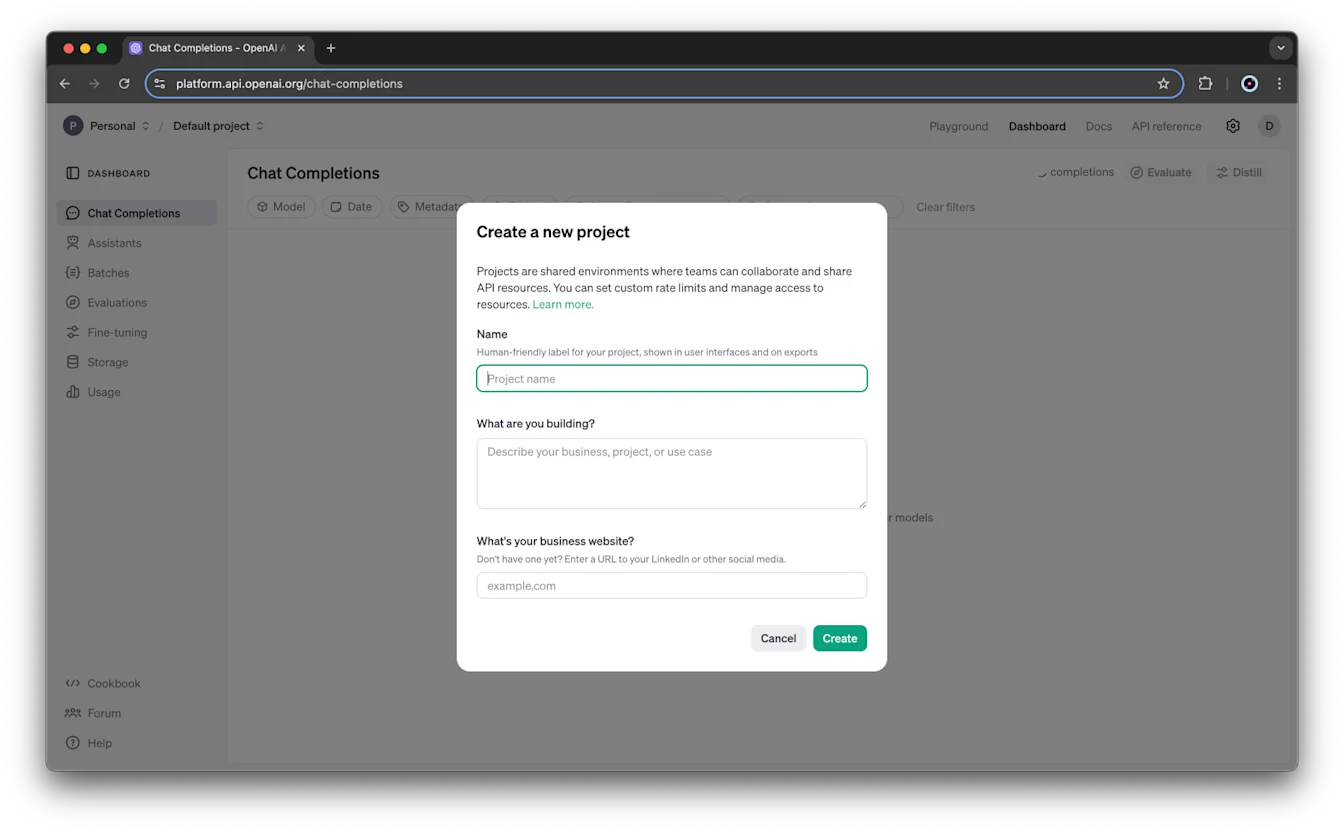Click the Model filter chip
Image resolution: width=1344 pixels, height=832 pixels.
pyautogui.click(x=281, y=207)
